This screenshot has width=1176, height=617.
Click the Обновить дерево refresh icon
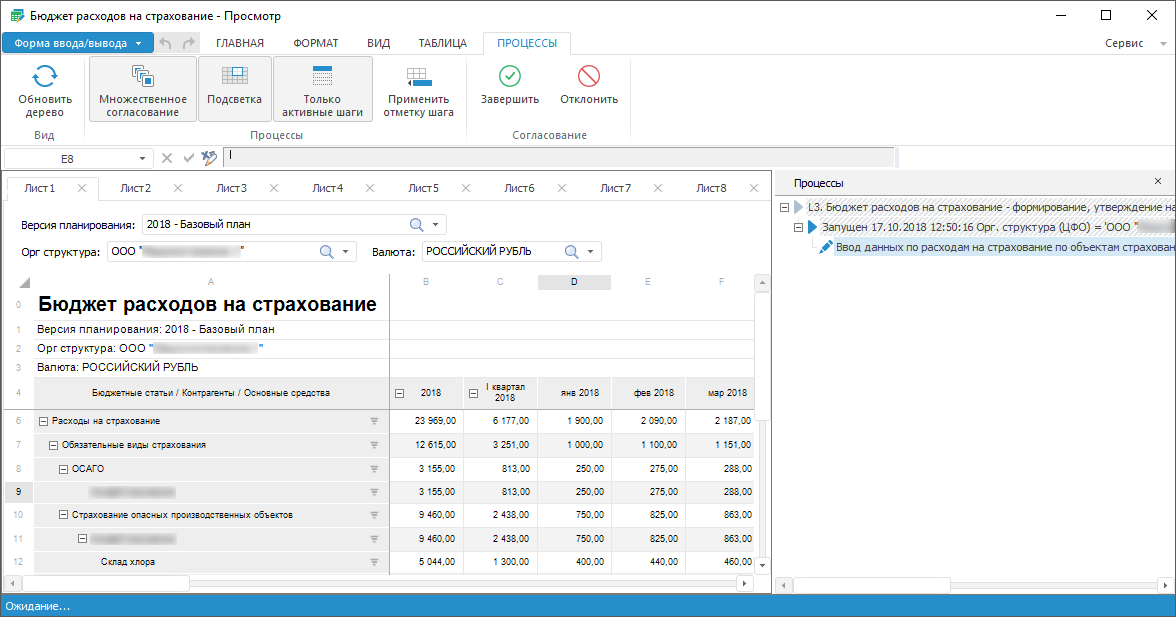(45, 77)
